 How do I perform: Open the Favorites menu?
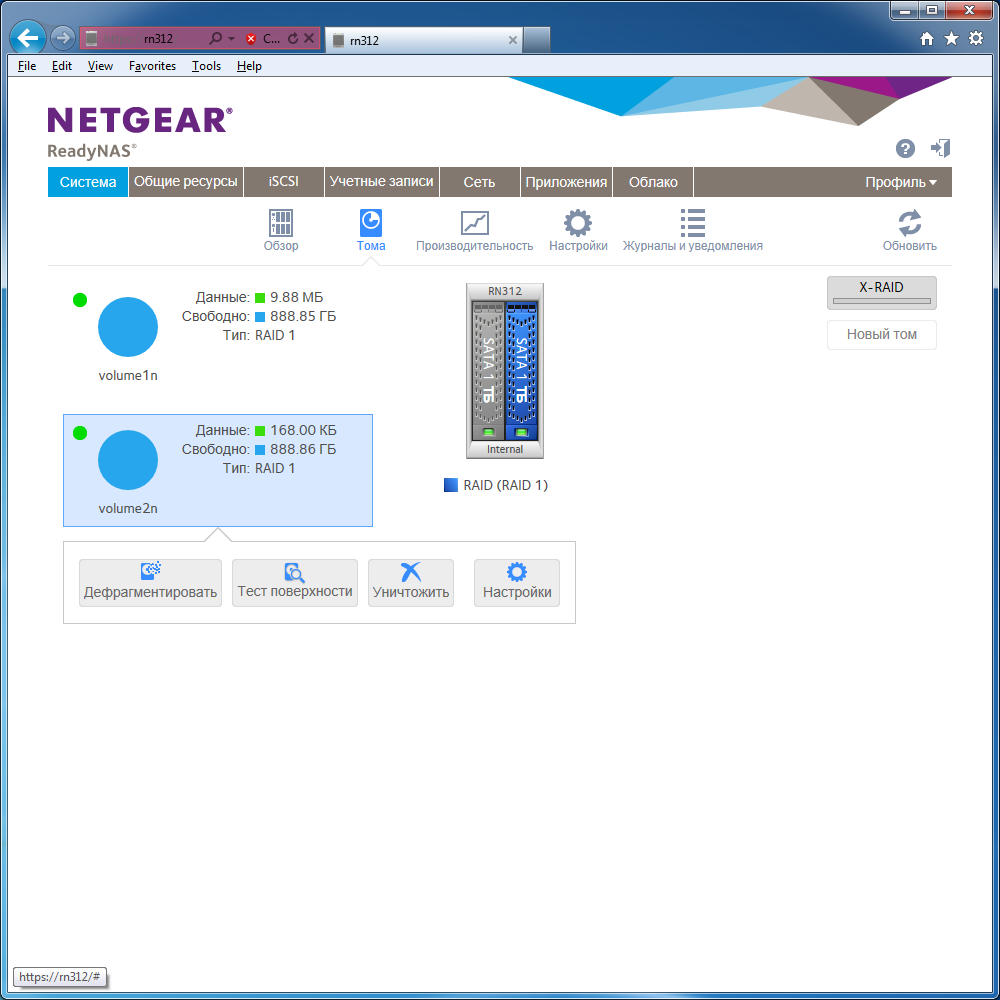click(x=152, y=66)
